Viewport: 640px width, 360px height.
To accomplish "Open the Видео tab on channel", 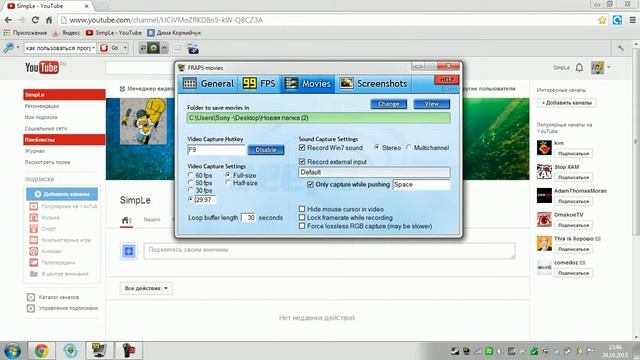I will pyautogui.click(x=152, y=220).
